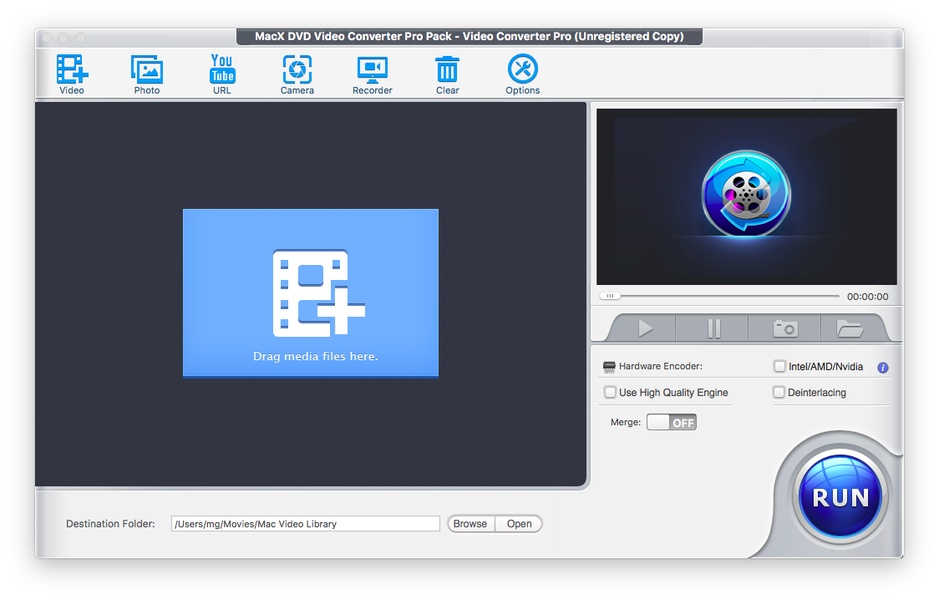The width and height of the screenshot is (939, 600).
Task: Toggle the Merge switch on
Action: click(671, 423)
